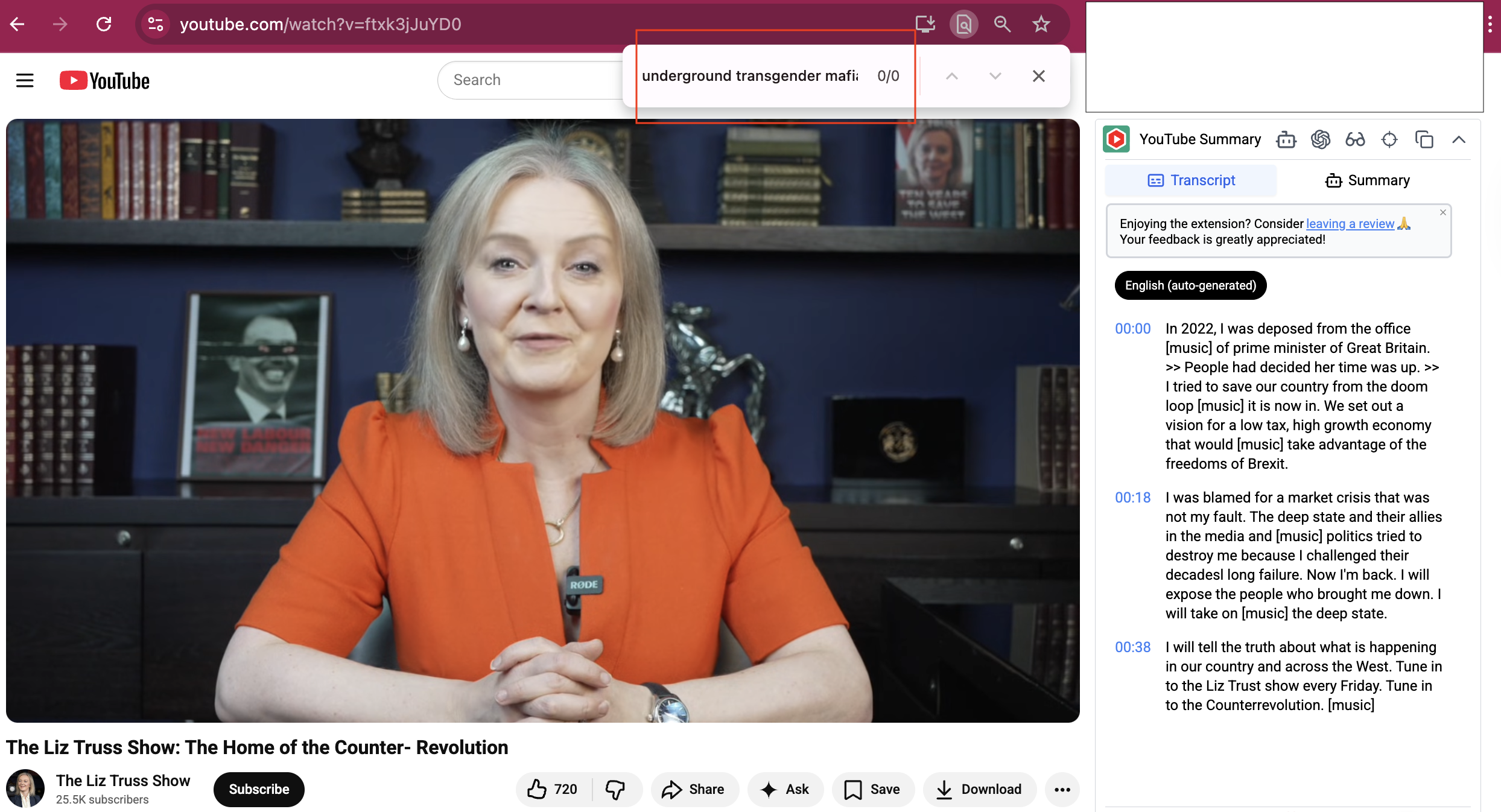
Task: Bookmark page with the star icon
Action: click(x=1041, y=24)
